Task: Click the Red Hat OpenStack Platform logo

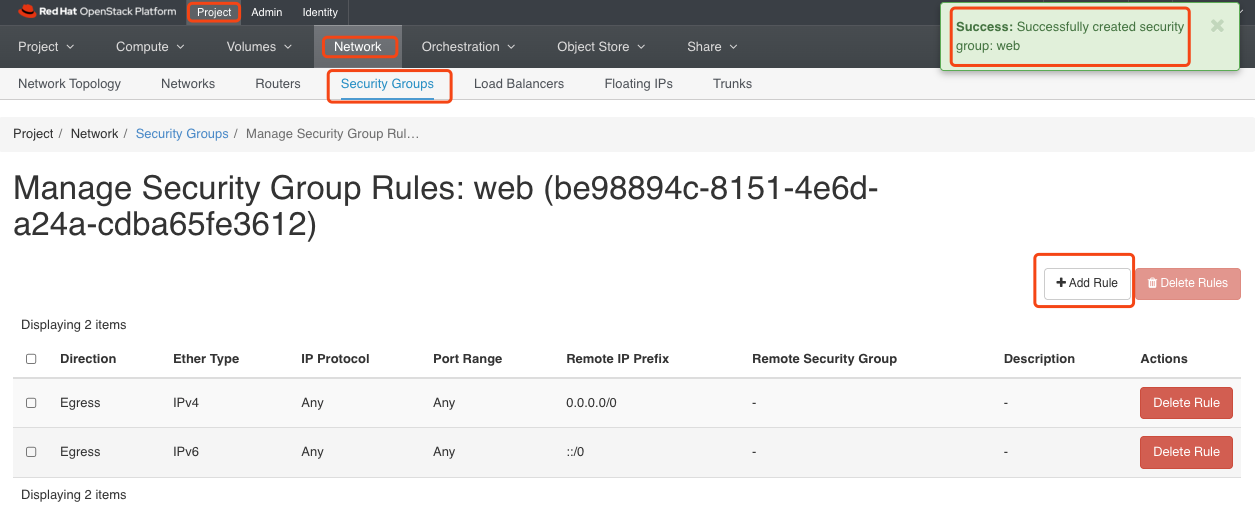Action: click(97, 12)
